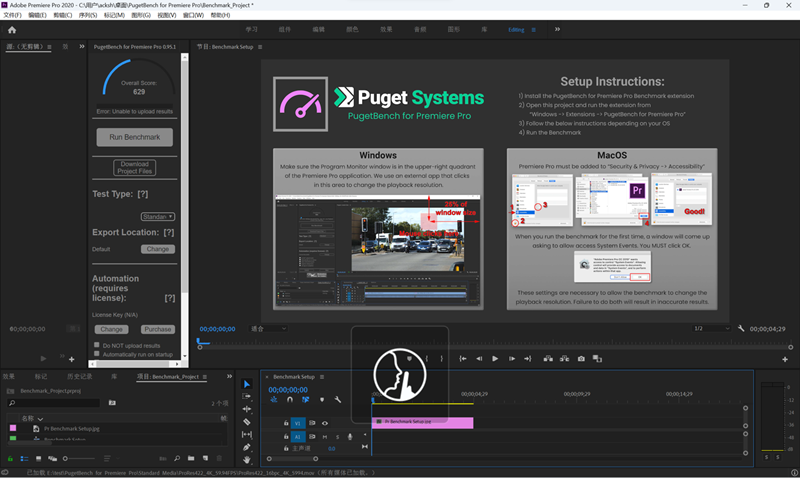The image size is (800, 478).
Task: Click the Lift button in Program Monitor
Action: 548,359
